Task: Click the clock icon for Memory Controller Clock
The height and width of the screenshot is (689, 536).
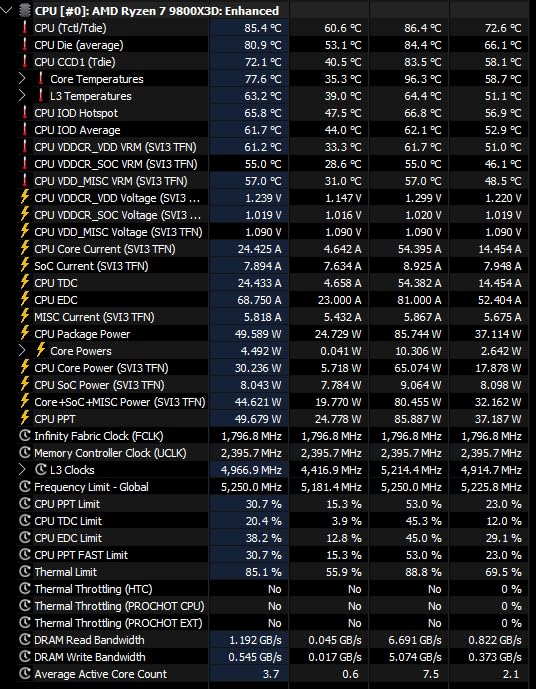Action: coord(25,453)
